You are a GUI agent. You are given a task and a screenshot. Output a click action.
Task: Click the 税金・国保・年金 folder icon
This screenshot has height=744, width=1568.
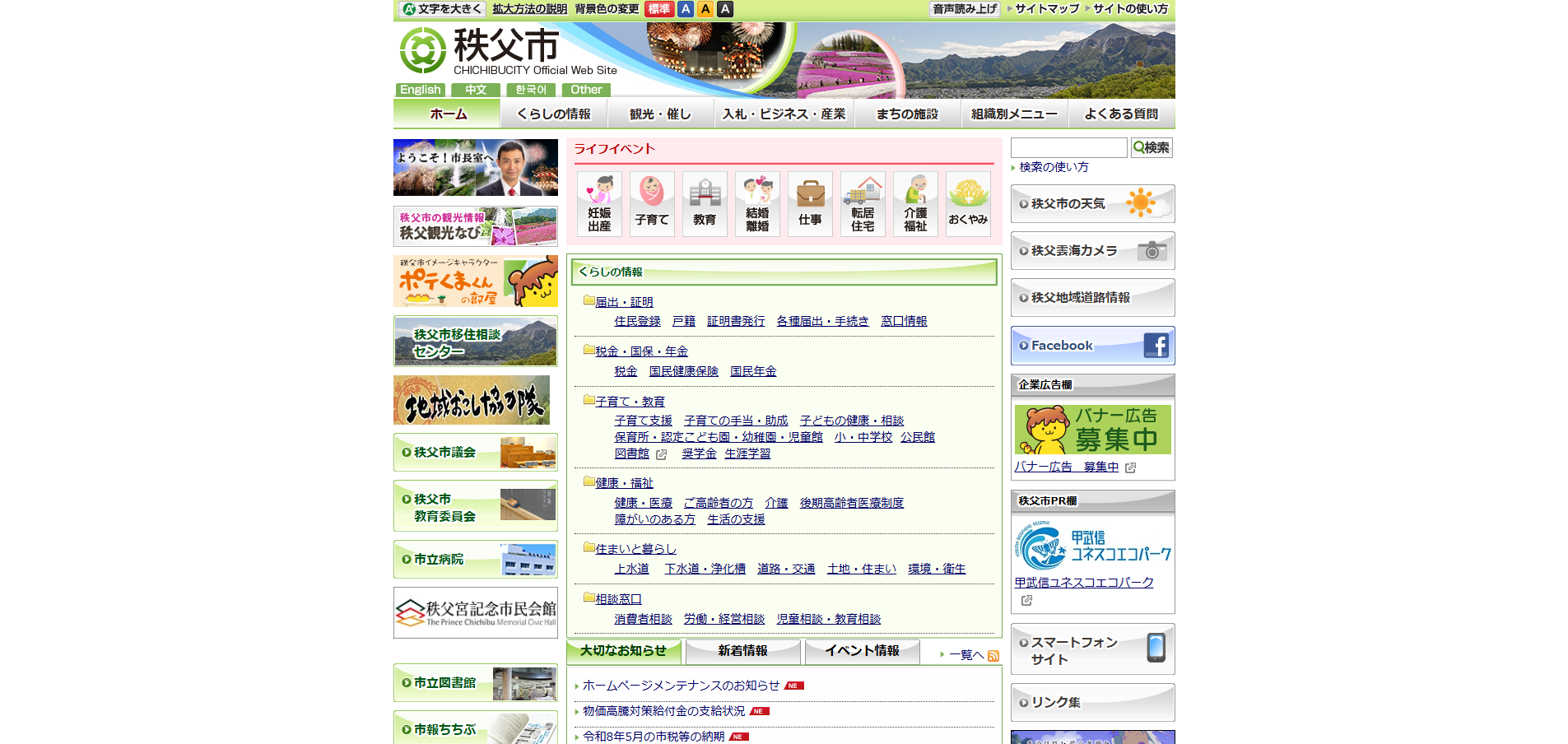pyautogui.click(x=589, y=350)
